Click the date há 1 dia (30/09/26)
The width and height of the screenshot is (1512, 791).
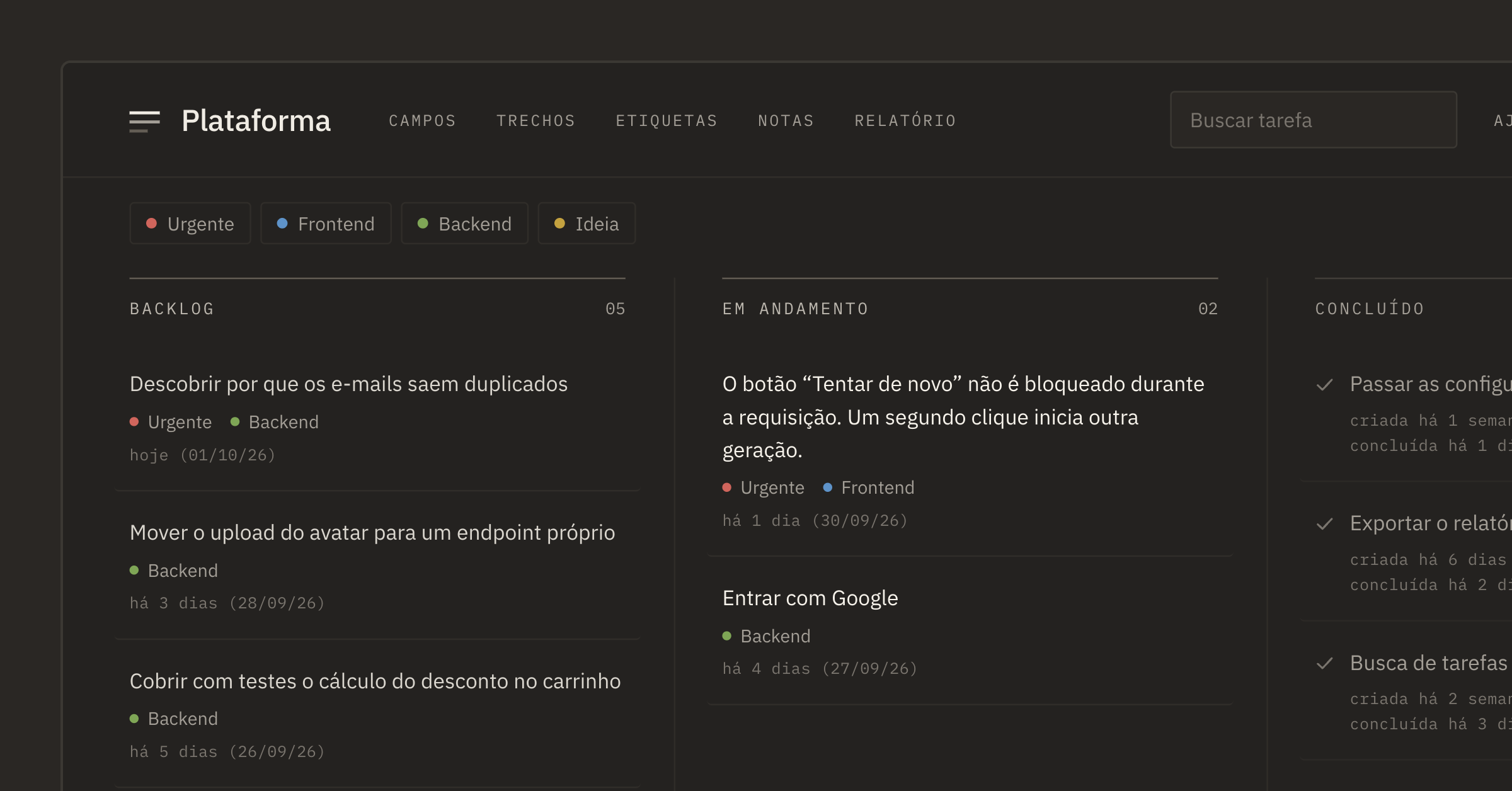tap(815, 520)
